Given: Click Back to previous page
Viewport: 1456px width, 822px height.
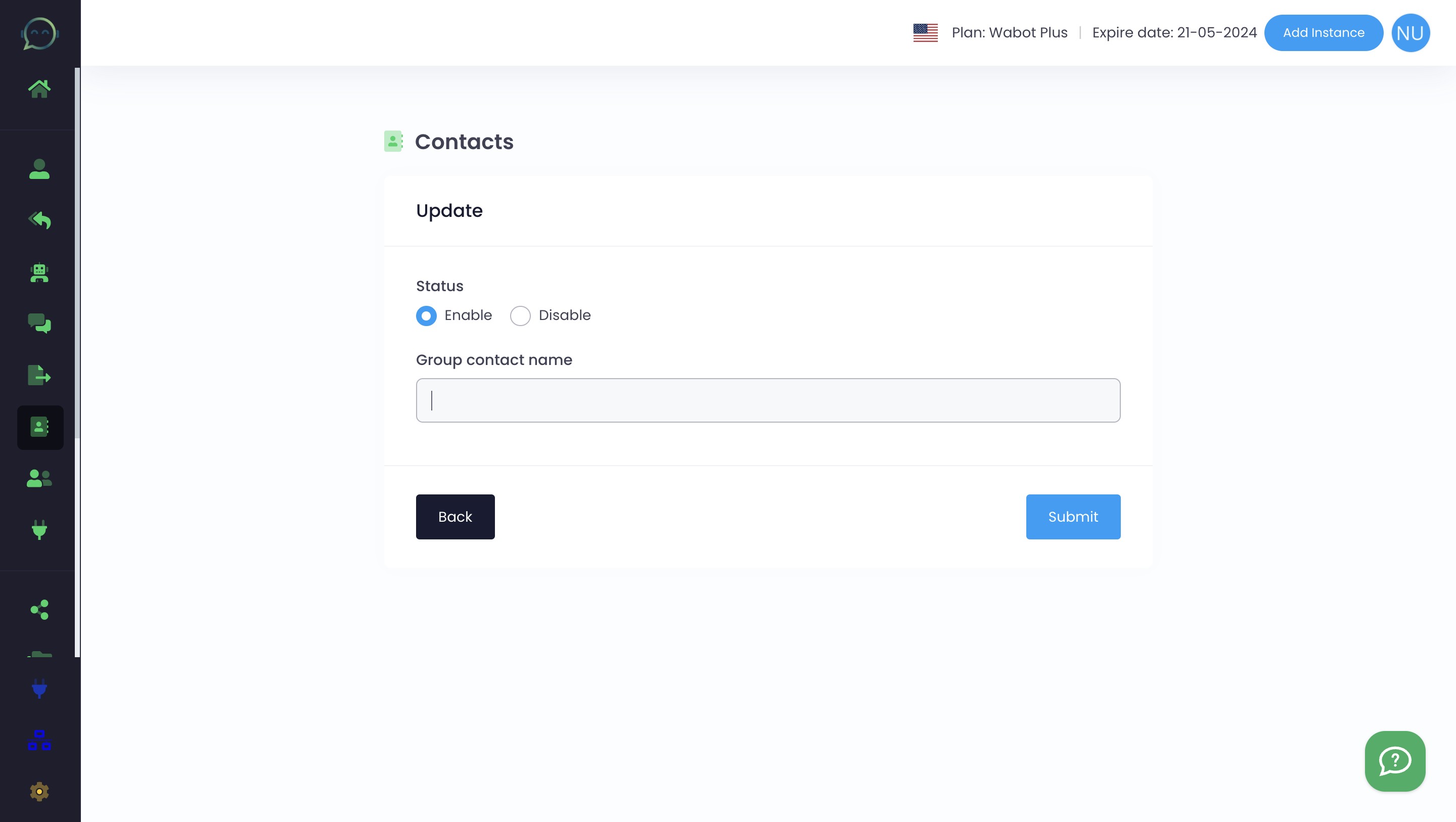Looking at the screenshot, I should point(455,517).
